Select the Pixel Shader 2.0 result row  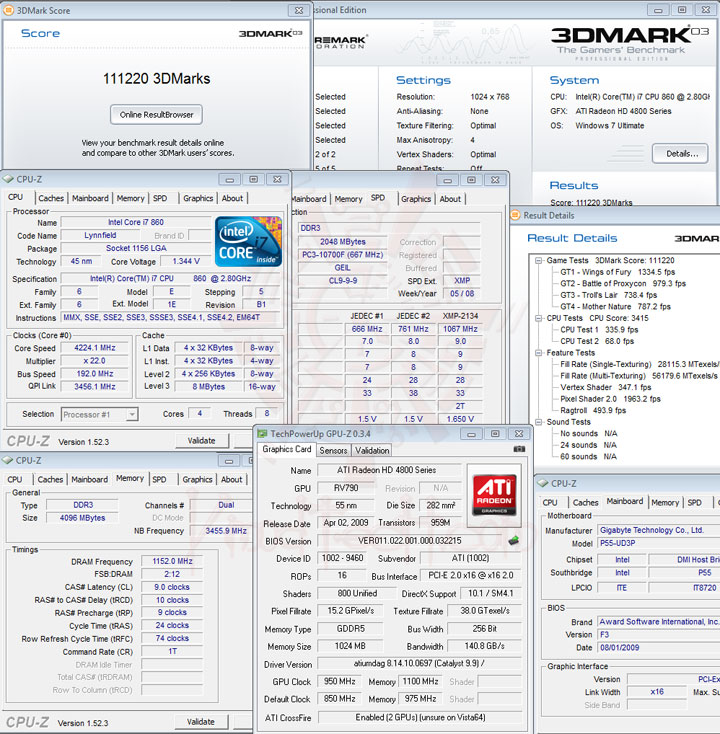click(610, 399)
